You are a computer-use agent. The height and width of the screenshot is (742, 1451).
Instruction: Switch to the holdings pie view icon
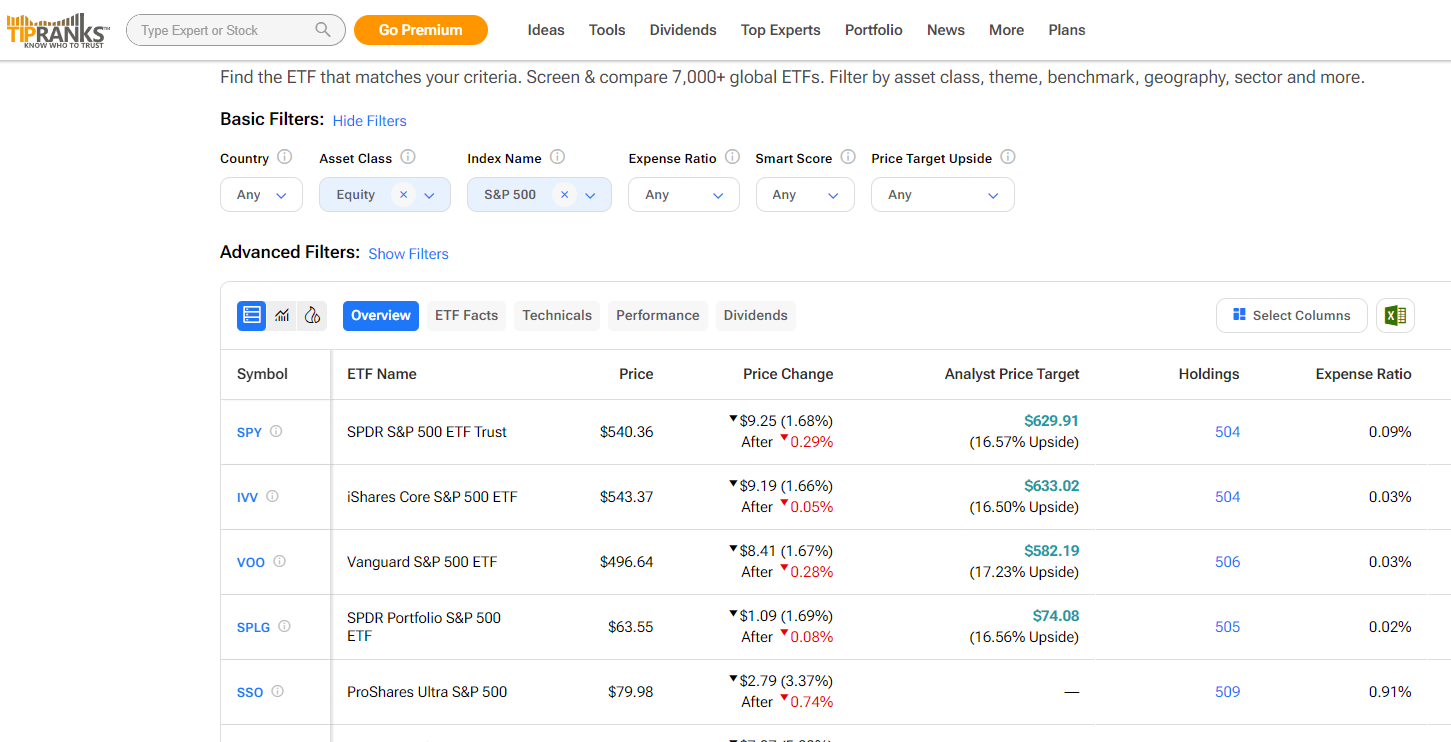pyautogui.click(x=312, y=315)
